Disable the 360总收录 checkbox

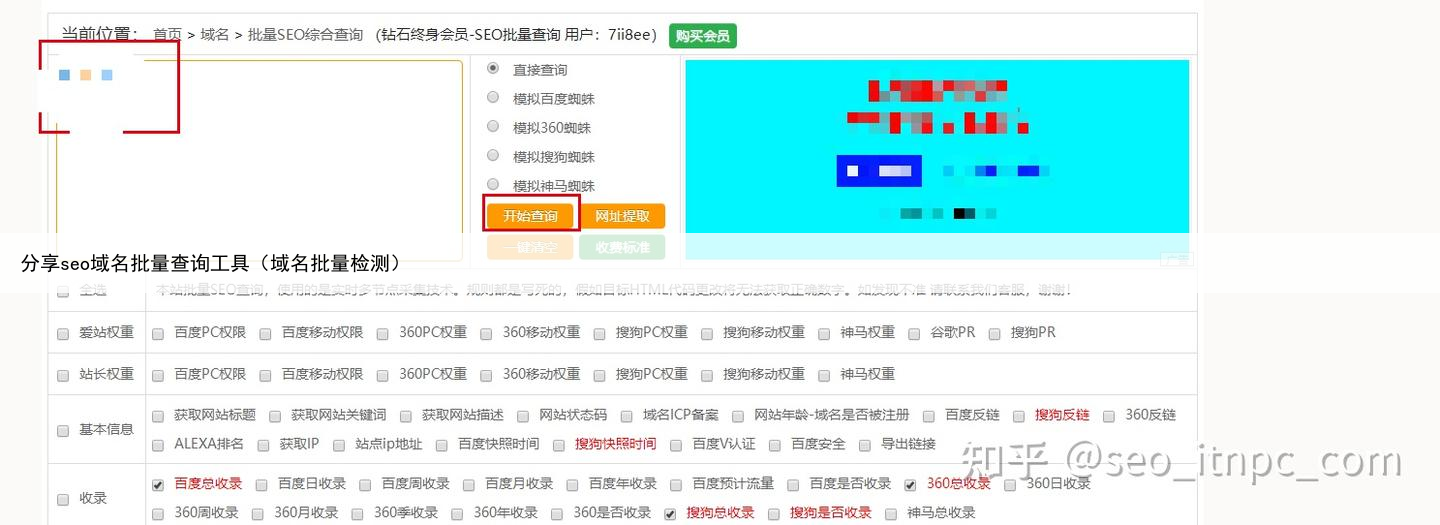pyautogui.click(x=910, y=485)
